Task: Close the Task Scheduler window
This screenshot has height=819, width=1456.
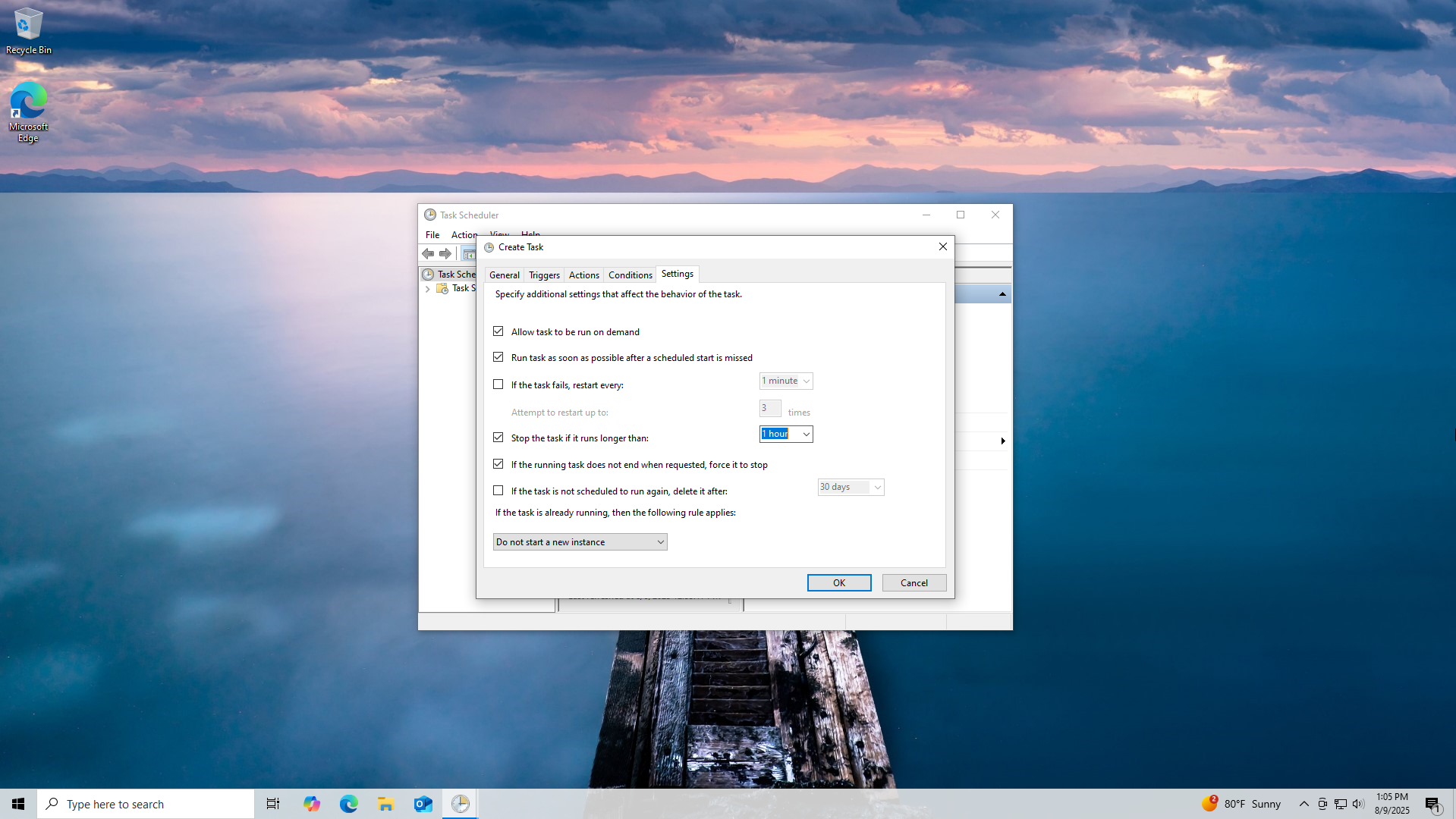Action: click(995, 215)
